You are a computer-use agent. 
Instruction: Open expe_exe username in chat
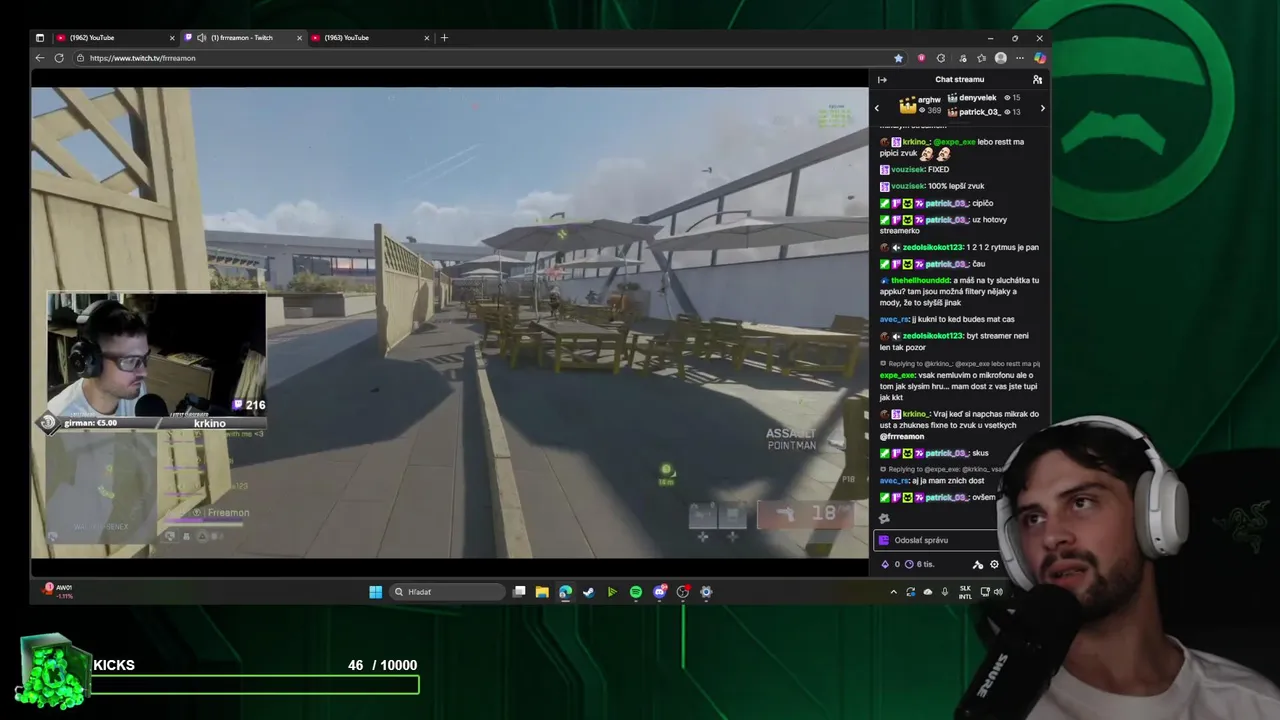pos(897,375)
